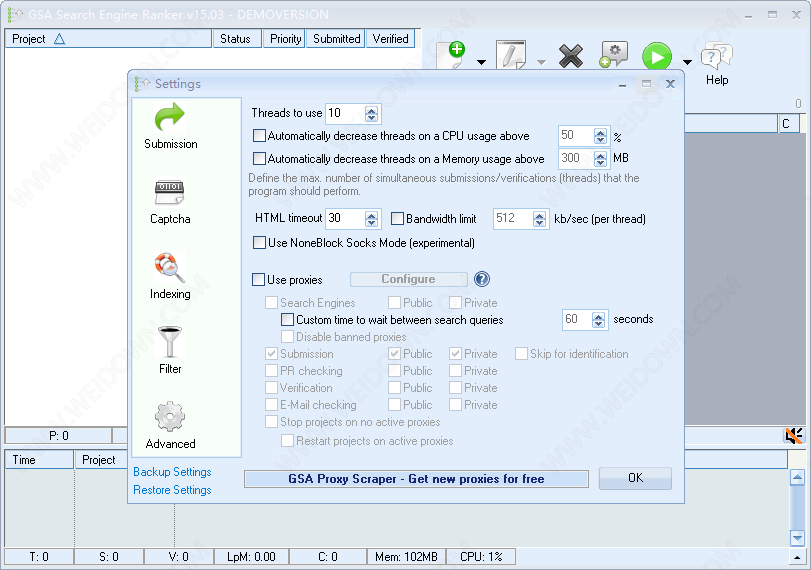Click the Status column header
The image size is (811, 570).
point(237,39)
